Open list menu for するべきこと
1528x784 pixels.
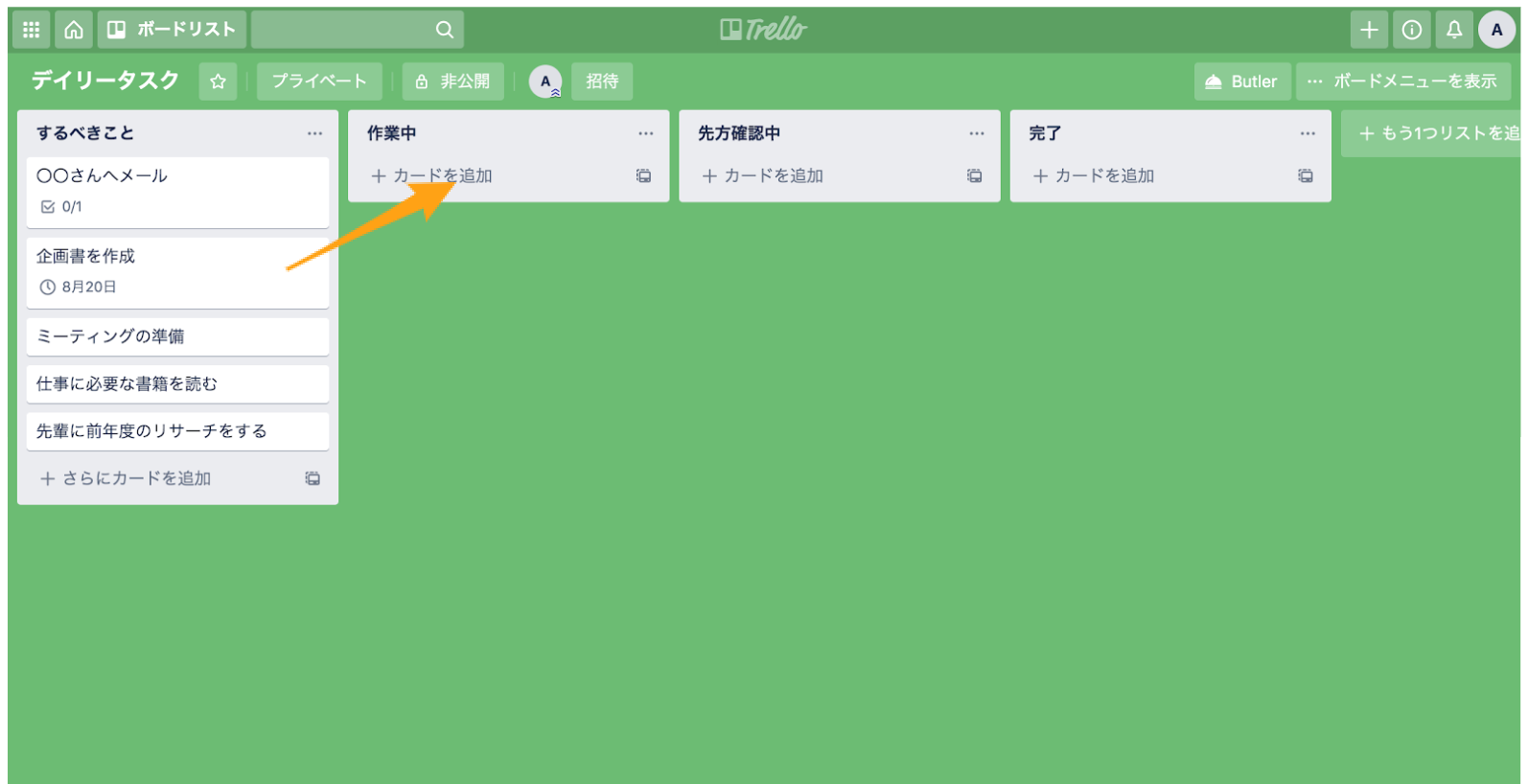click(314, 133)
